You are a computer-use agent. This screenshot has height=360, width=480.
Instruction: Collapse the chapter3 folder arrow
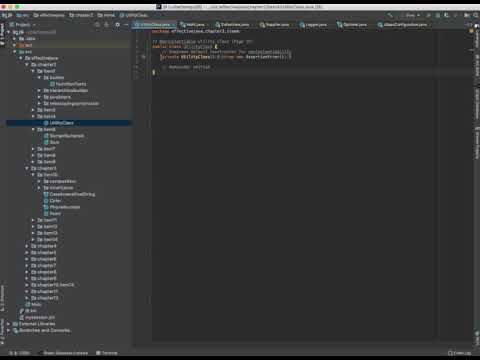pyautogui.click(x=27, y=168)
